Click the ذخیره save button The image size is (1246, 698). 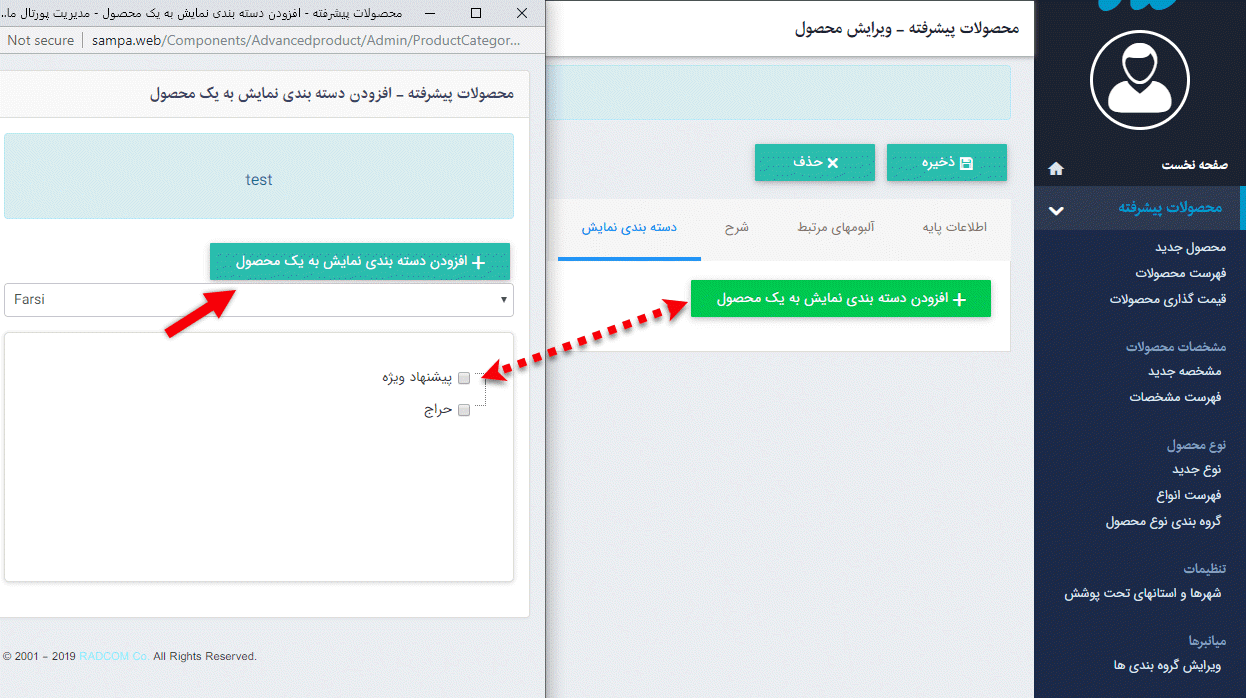click(946, 162)
